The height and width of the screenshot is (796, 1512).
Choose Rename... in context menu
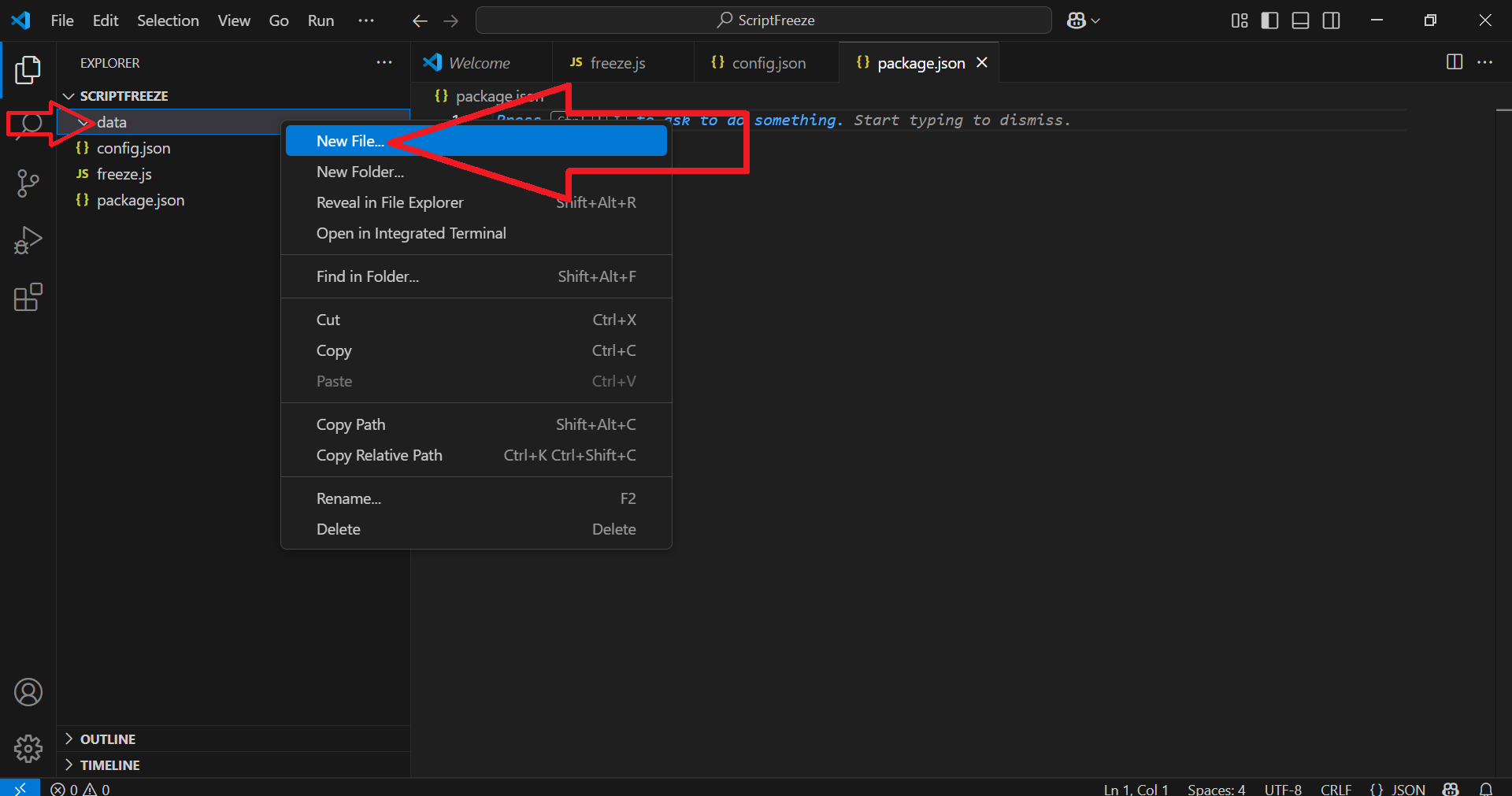point(476,498)
